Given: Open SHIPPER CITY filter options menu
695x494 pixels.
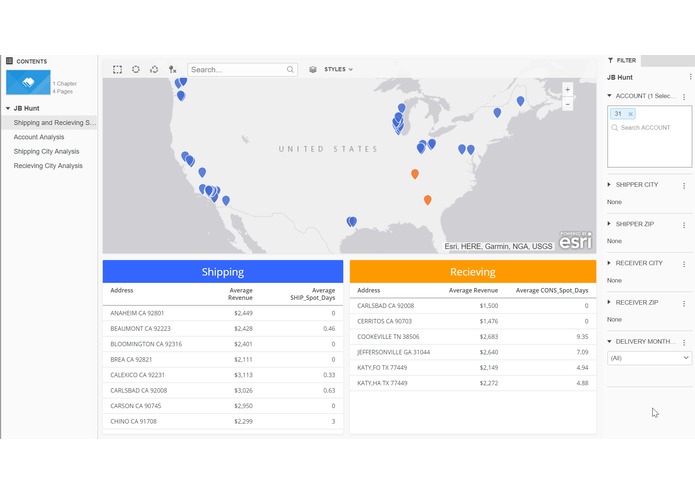Looking at the screenshot, I should pyautogui.click(x=684, y=186).
